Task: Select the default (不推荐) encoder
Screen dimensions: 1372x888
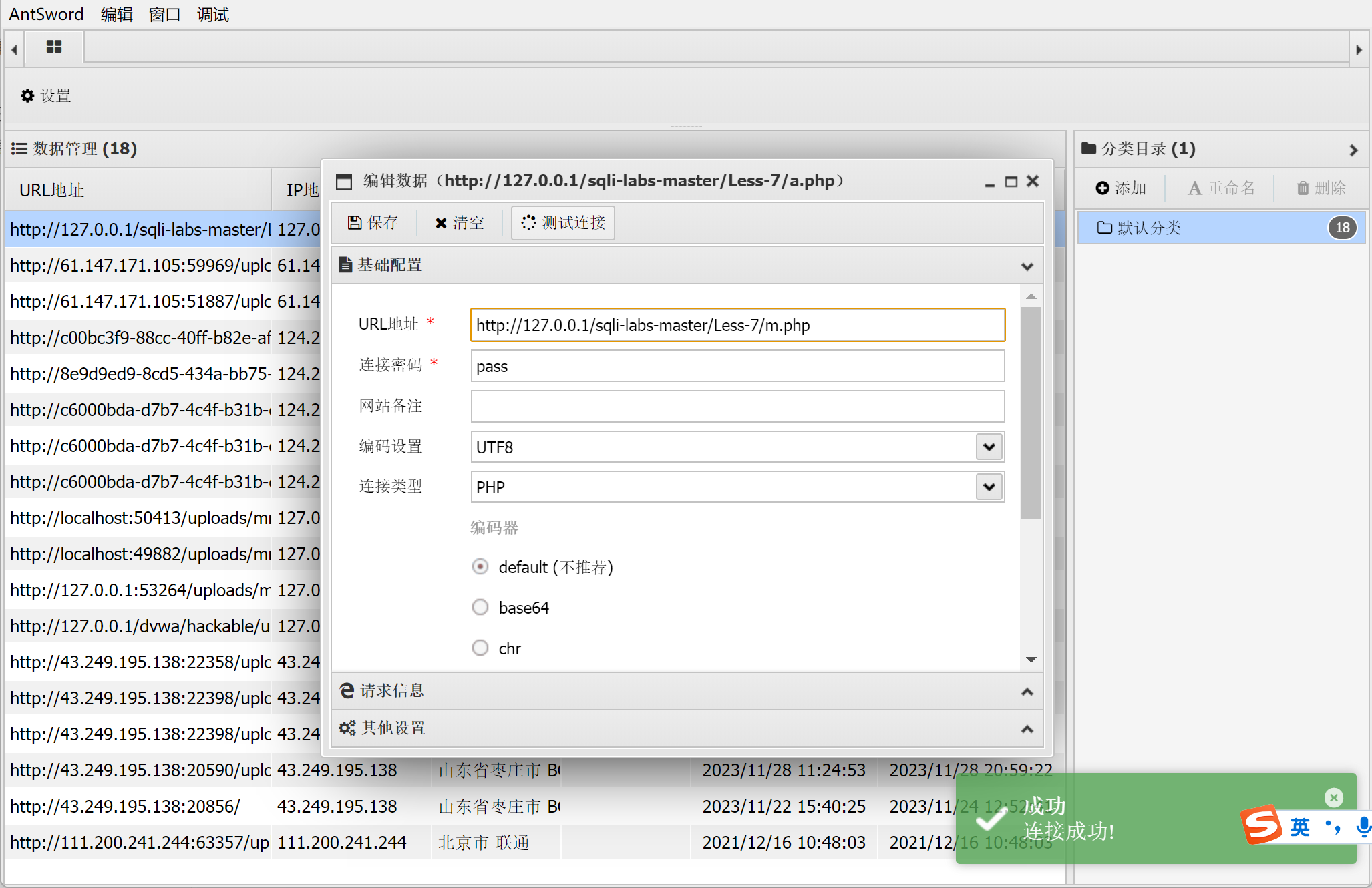Action: pyautogui.click(x=480, y=567)
